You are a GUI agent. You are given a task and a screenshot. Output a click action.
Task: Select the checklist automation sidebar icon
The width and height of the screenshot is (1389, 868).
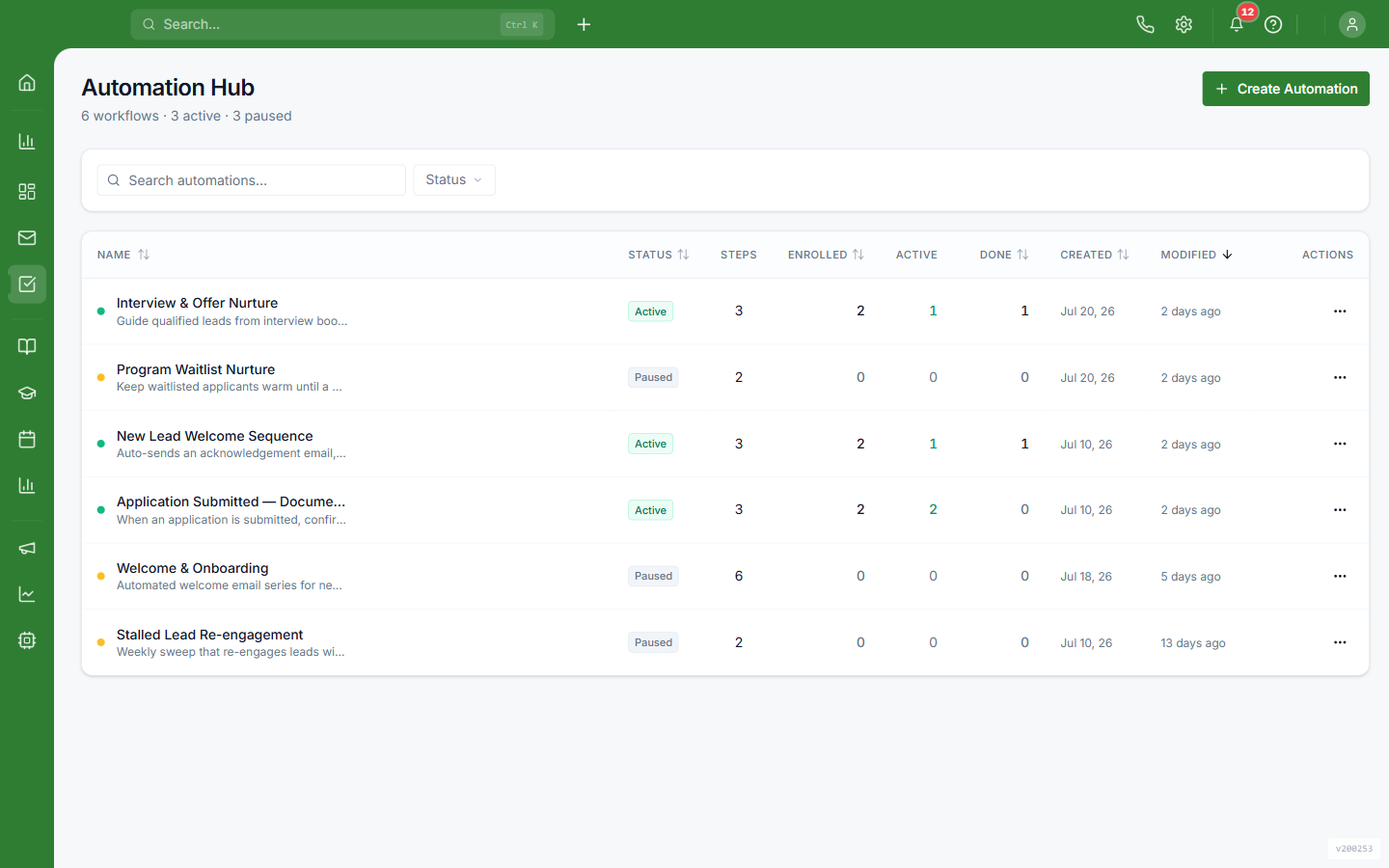point(27,285)
